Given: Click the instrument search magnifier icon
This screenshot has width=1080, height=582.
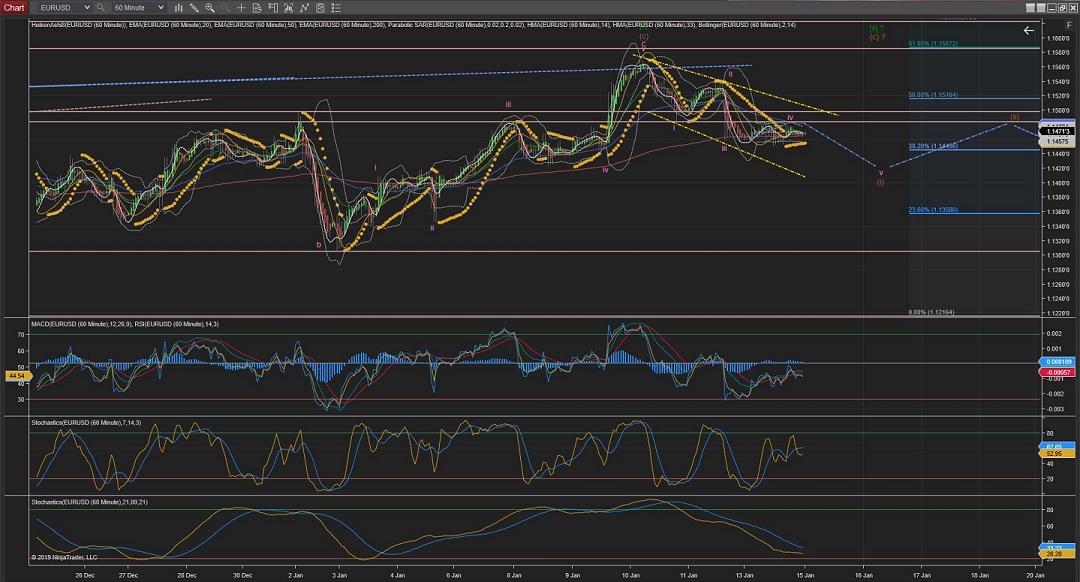Looking at the screenshot, I should coord(101,8).
